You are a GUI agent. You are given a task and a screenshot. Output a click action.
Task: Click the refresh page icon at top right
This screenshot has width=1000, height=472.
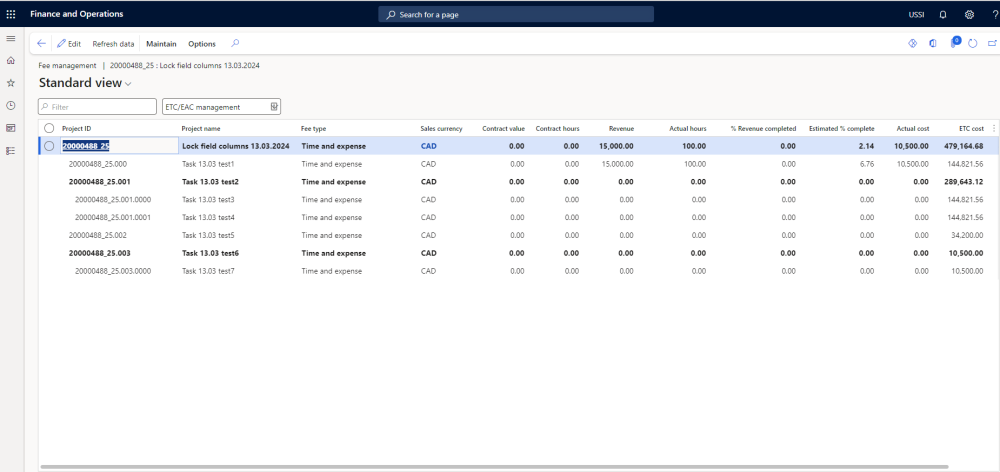click(x=972, y=44)
